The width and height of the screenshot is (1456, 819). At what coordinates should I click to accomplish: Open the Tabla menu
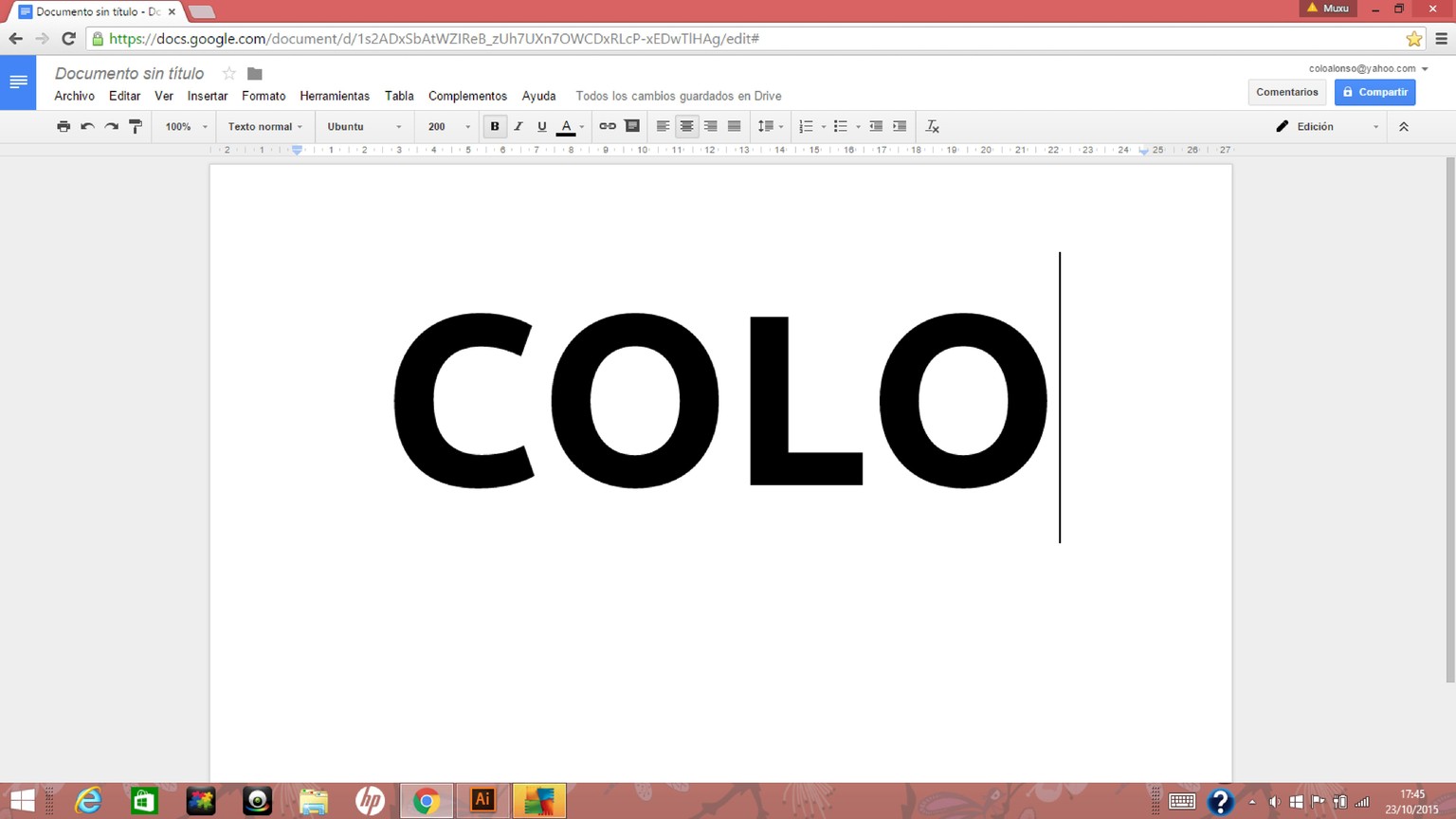pos(399,96)
